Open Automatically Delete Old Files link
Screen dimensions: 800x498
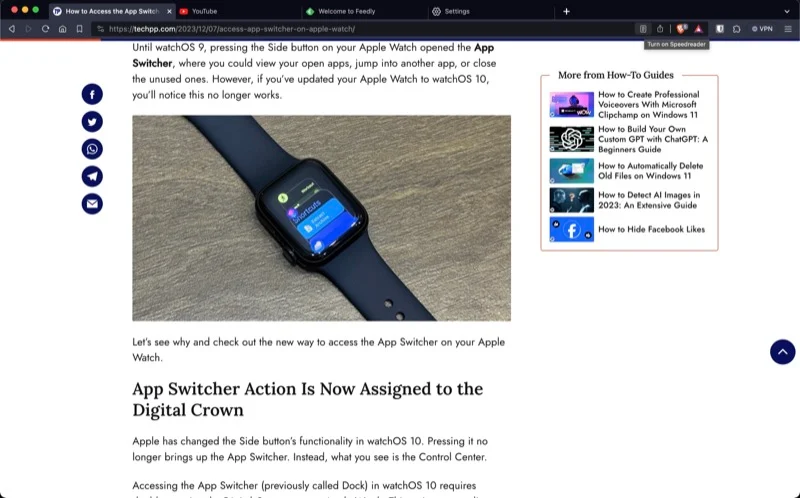point(651,171)
